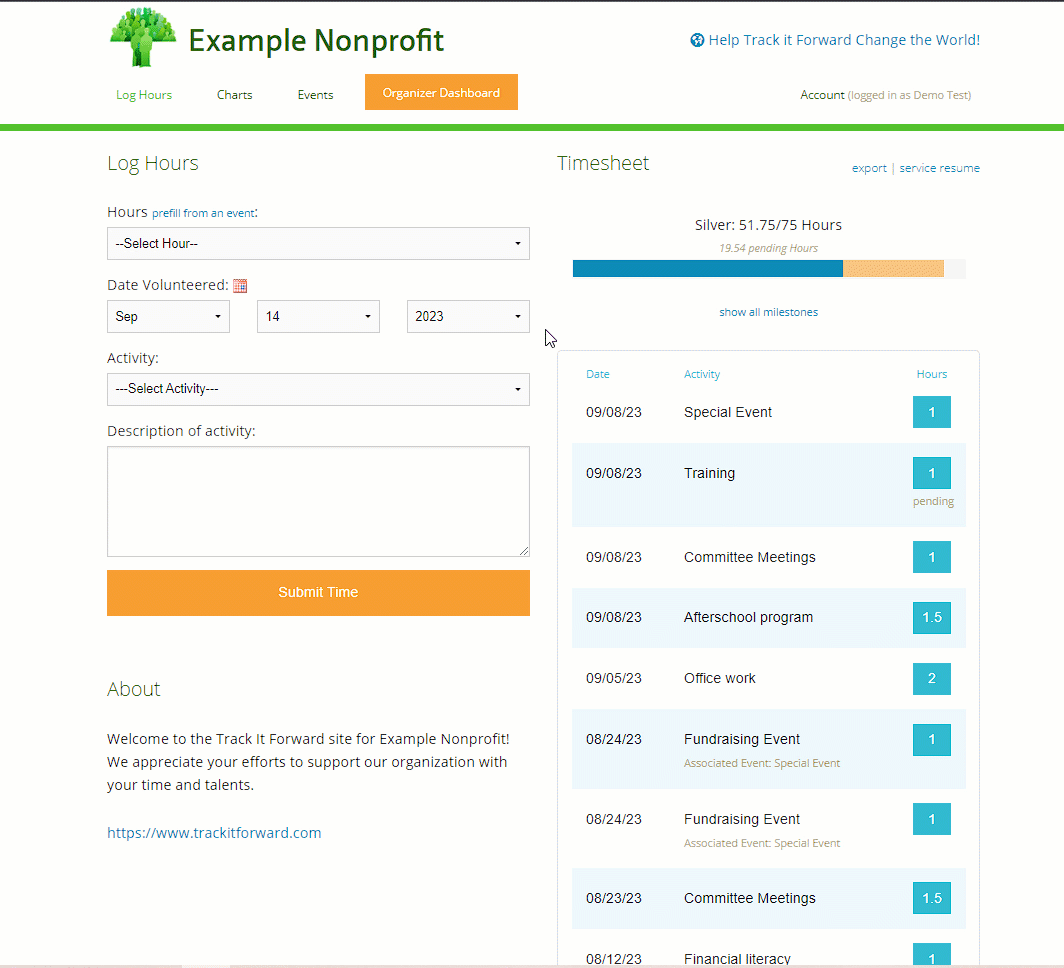
Task: Click the hours badge for Special Event 09/08/23
Action: coord(932,412)
